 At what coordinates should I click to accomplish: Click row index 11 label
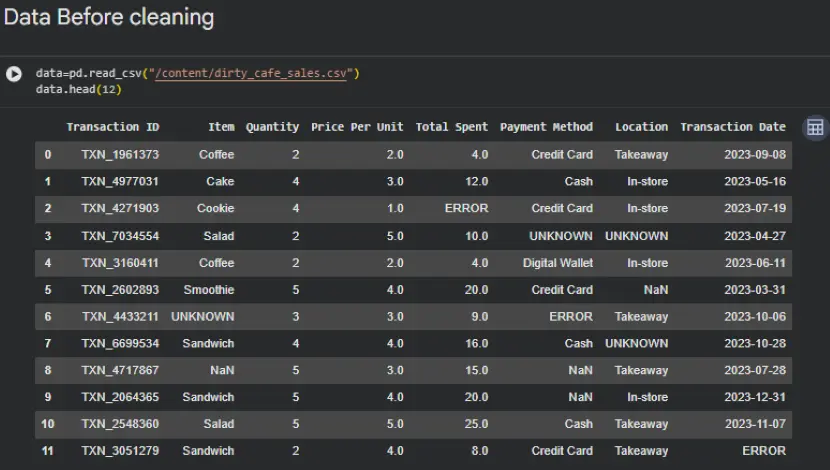click(x=47, y=451)
